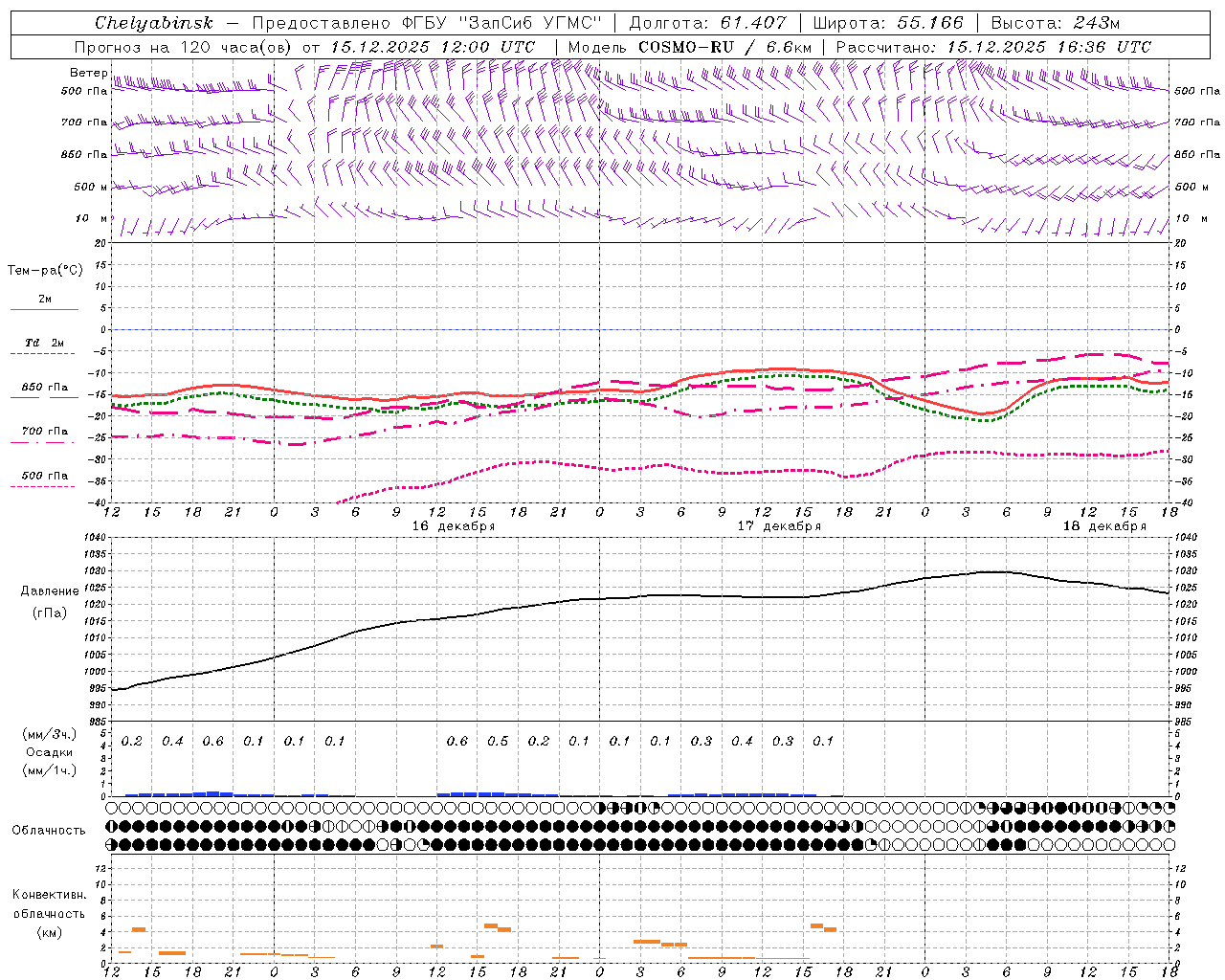Click the short-dashed 500 гПа temperature legend line
Image resolution: width=1225 pixels, height=980 pixels.
coord(42,486)
